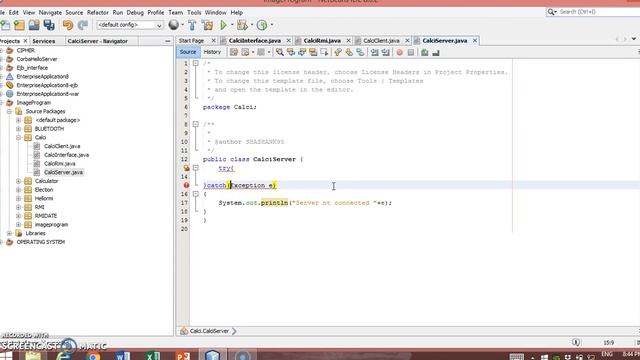The image size is (640, 360).
Task: Click the Shift Line Left icon in editor toolbar
Action: [374, 52]
